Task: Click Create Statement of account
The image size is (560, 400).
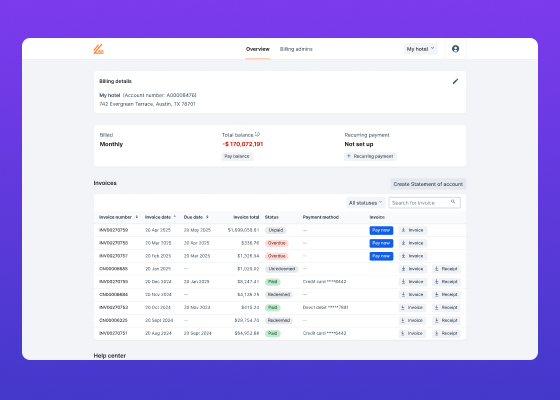Action: click(x=428, y=184)
